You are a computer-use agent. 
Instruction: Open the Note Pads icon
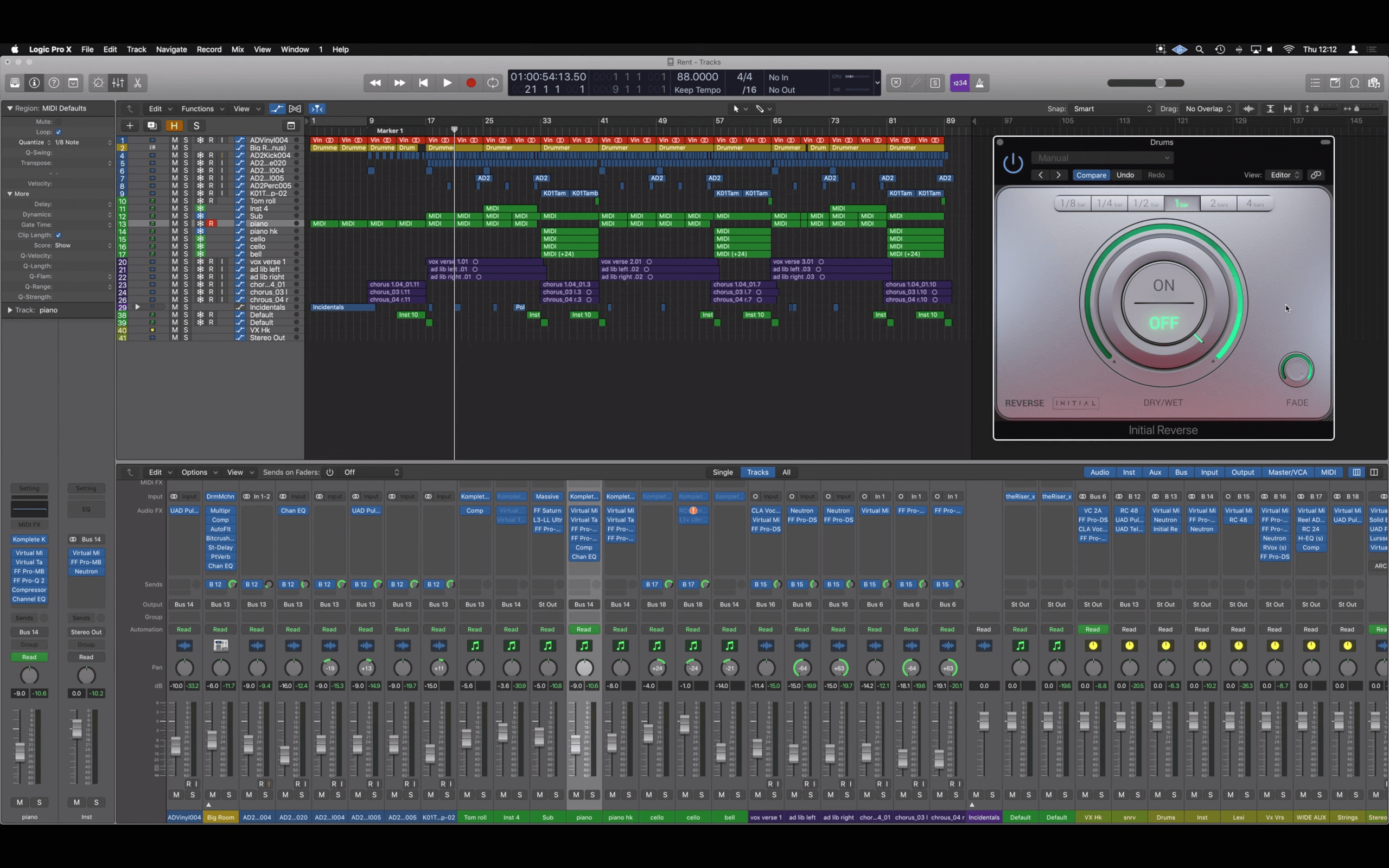[1335, 82]
